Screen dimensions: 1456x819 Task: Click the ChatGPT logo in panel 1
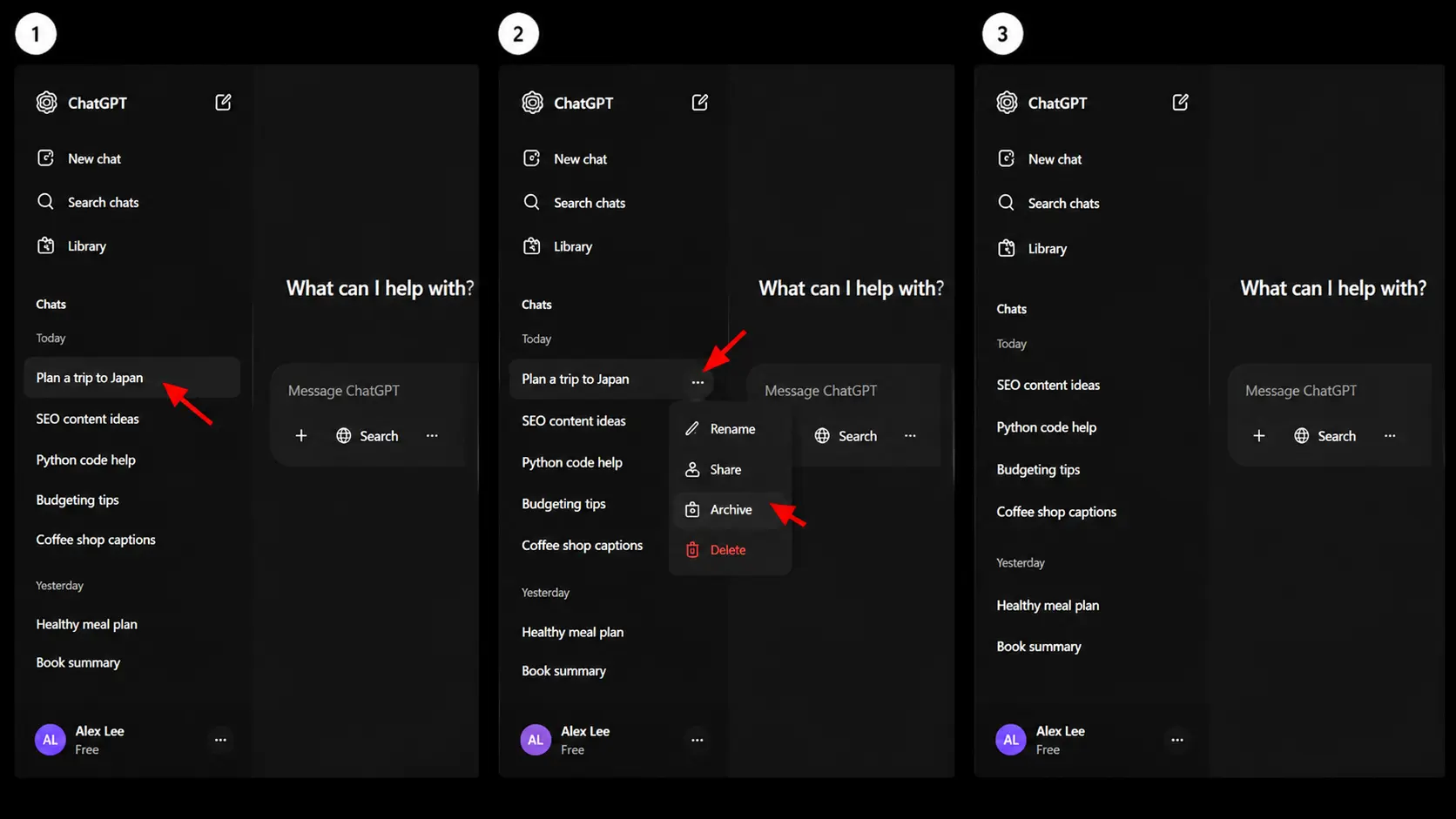46,103
